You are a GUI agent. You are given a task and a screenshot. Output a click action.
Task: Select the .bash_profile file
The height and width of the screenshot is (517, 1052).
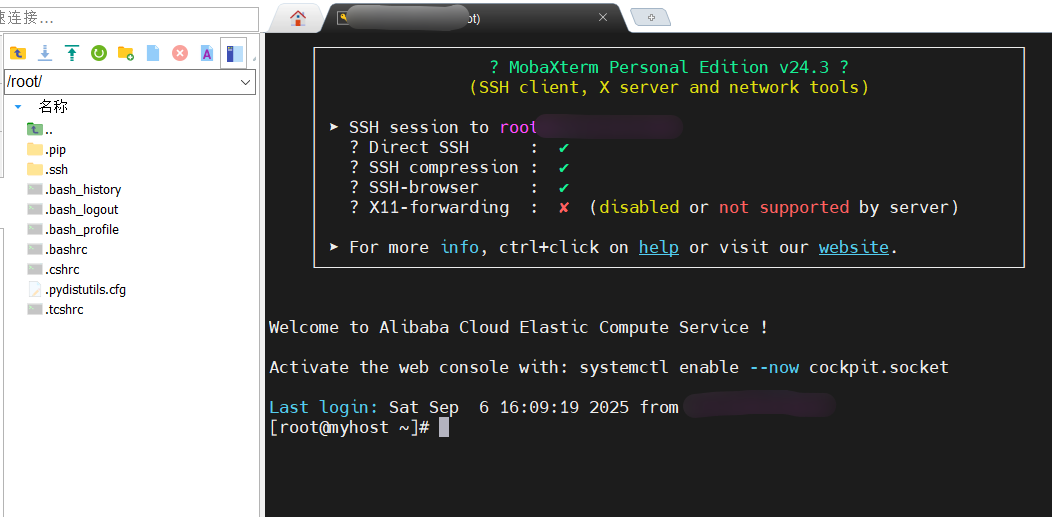(73, 230)
